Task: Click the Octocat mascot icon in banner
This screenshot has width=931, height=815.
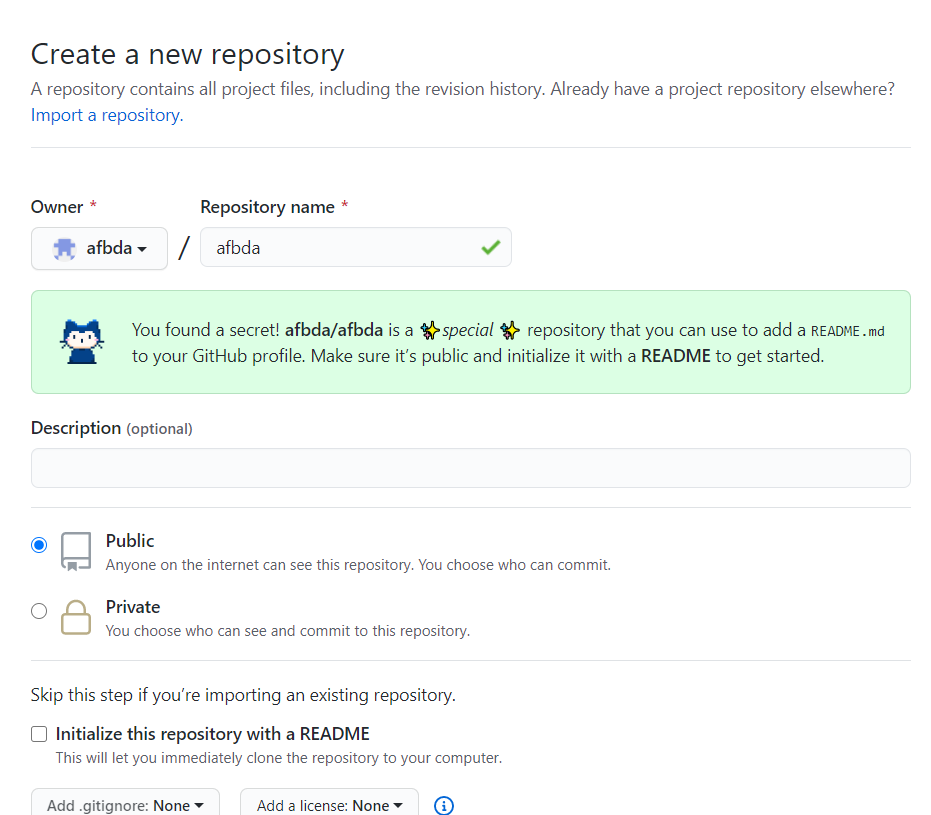Action: click(x=80, y=342)
